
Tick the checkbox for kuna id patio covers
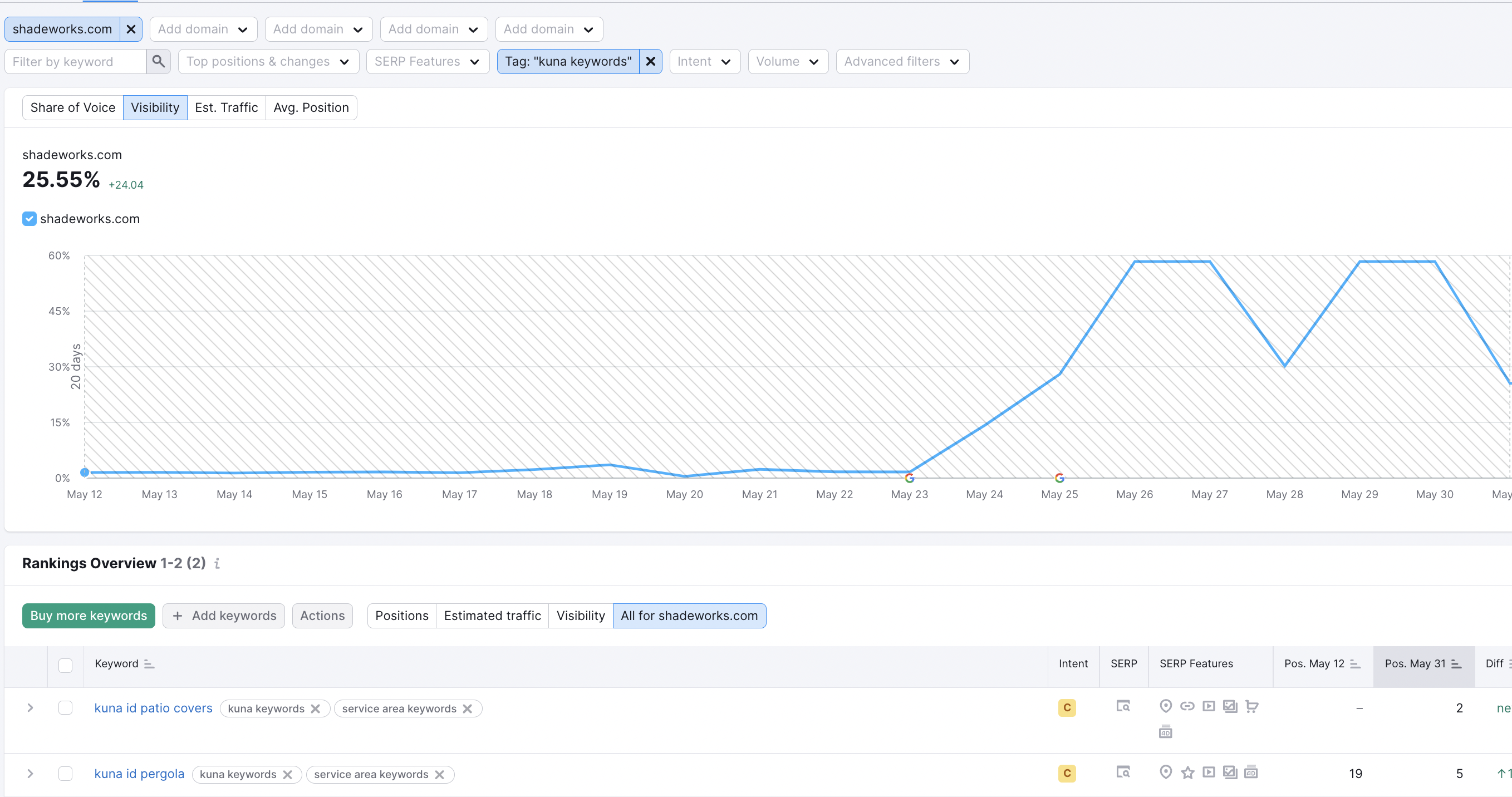65,708
